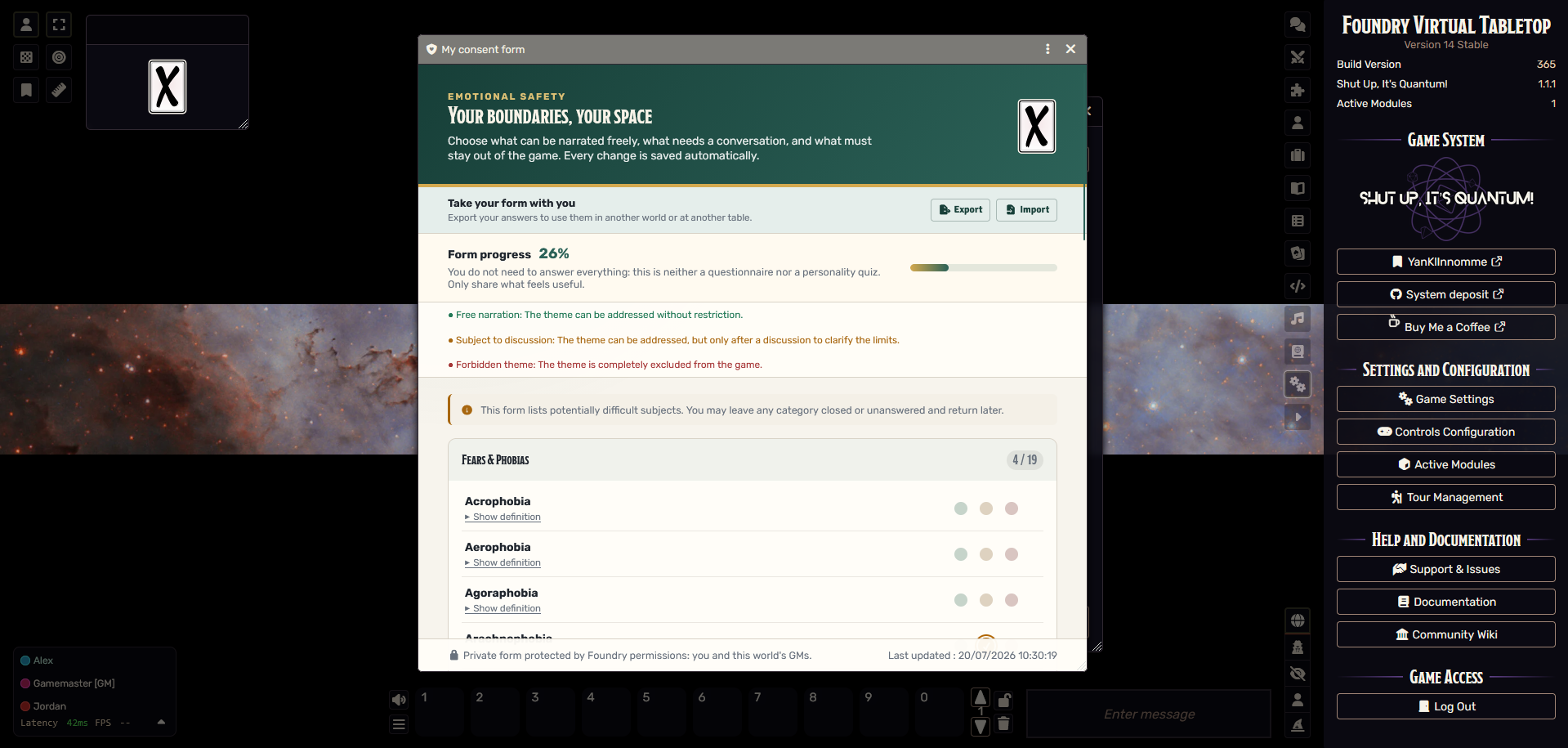This screenshot has height=748, width=1568.
Task: Open the Actors person sidebar tab
Action: pos(1298,123)
